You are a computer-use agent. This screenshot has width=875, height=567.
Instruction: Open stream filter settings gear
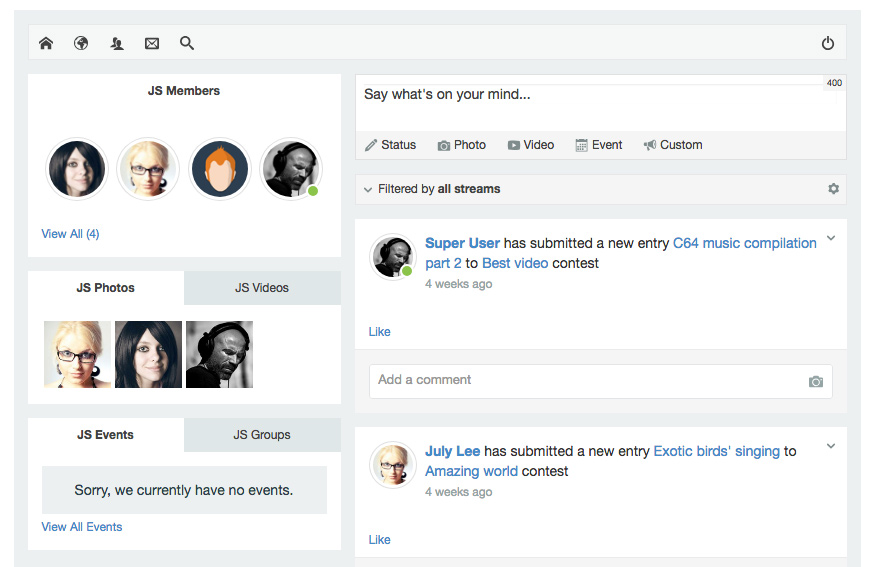coord(833,189)
